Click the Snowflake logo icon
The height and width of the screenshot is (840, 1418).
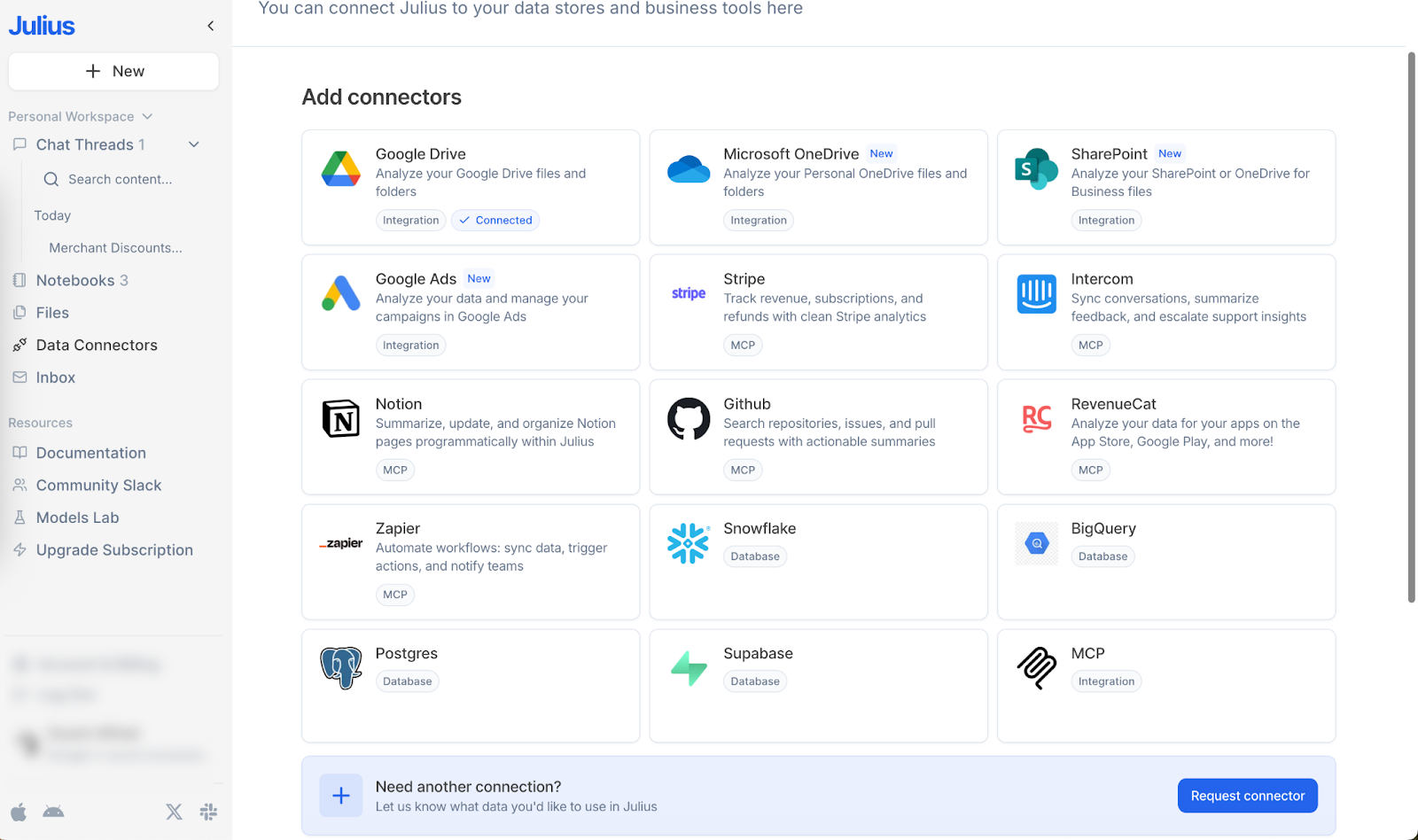(x=689, y=543)
